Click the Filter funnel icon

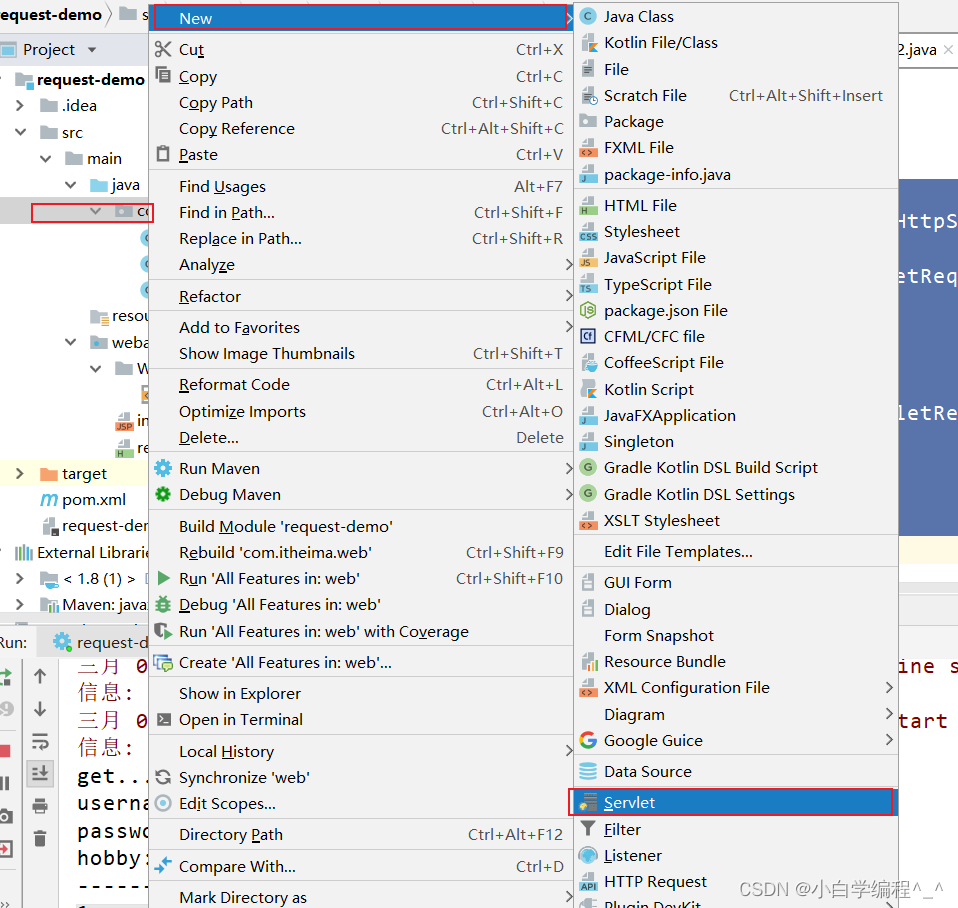[588, 829]
